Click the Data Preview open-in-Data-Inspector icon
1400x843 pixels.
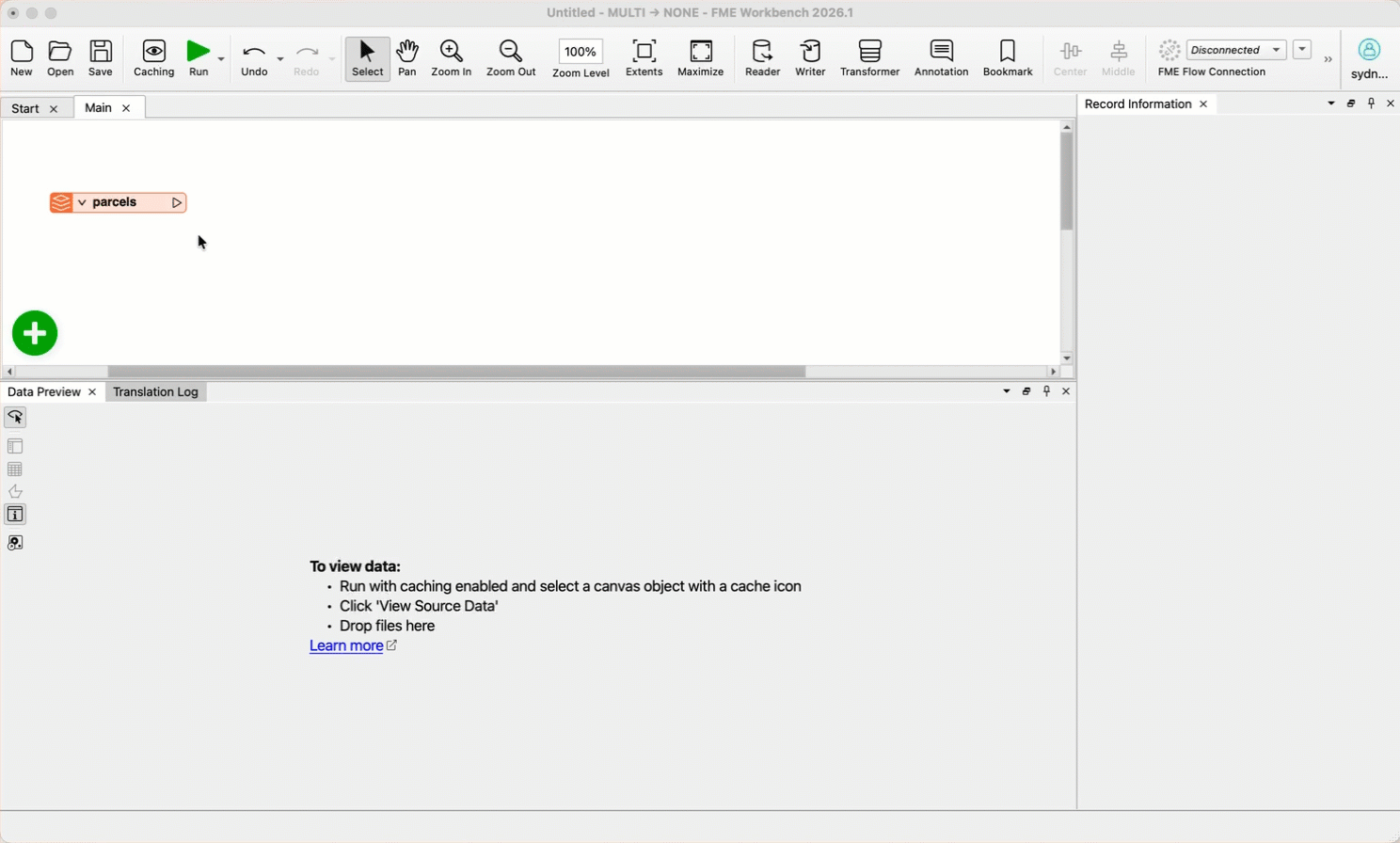[15, 543]
